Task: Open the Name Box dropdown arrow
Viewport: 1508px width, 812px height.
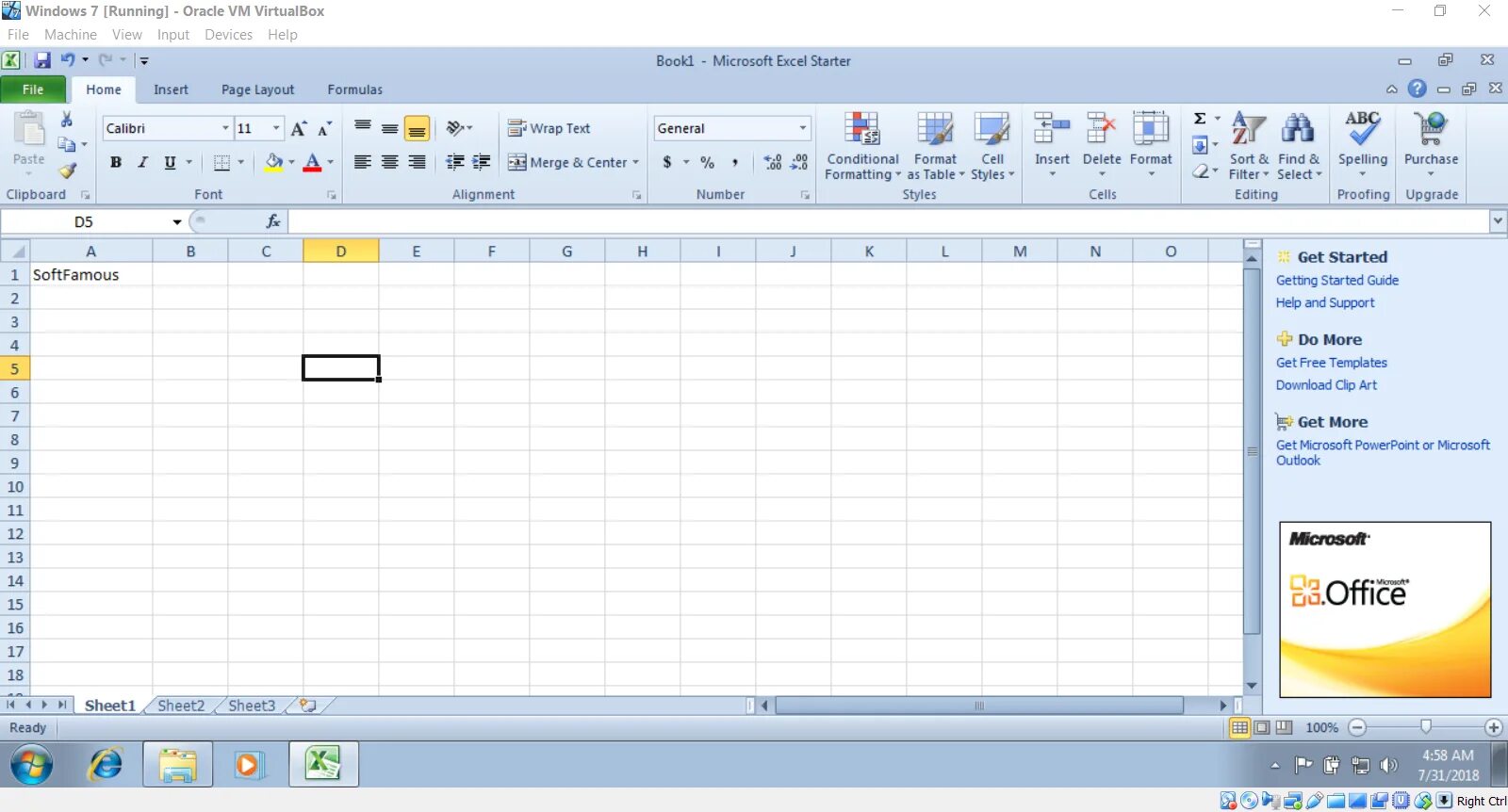Action: tap(176, 222)
